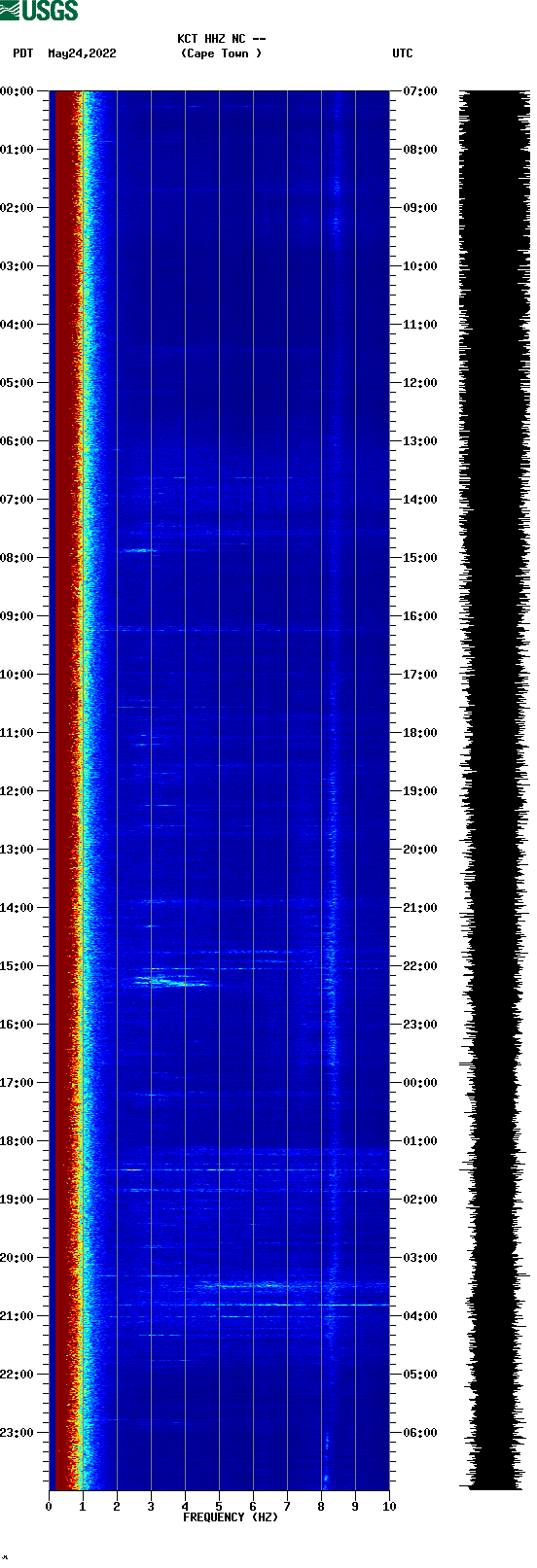Image resolution: width=537 pixels, height=1568 pixels.
Task: Click the PDT timezone label
Action: (x=23, y=53)
